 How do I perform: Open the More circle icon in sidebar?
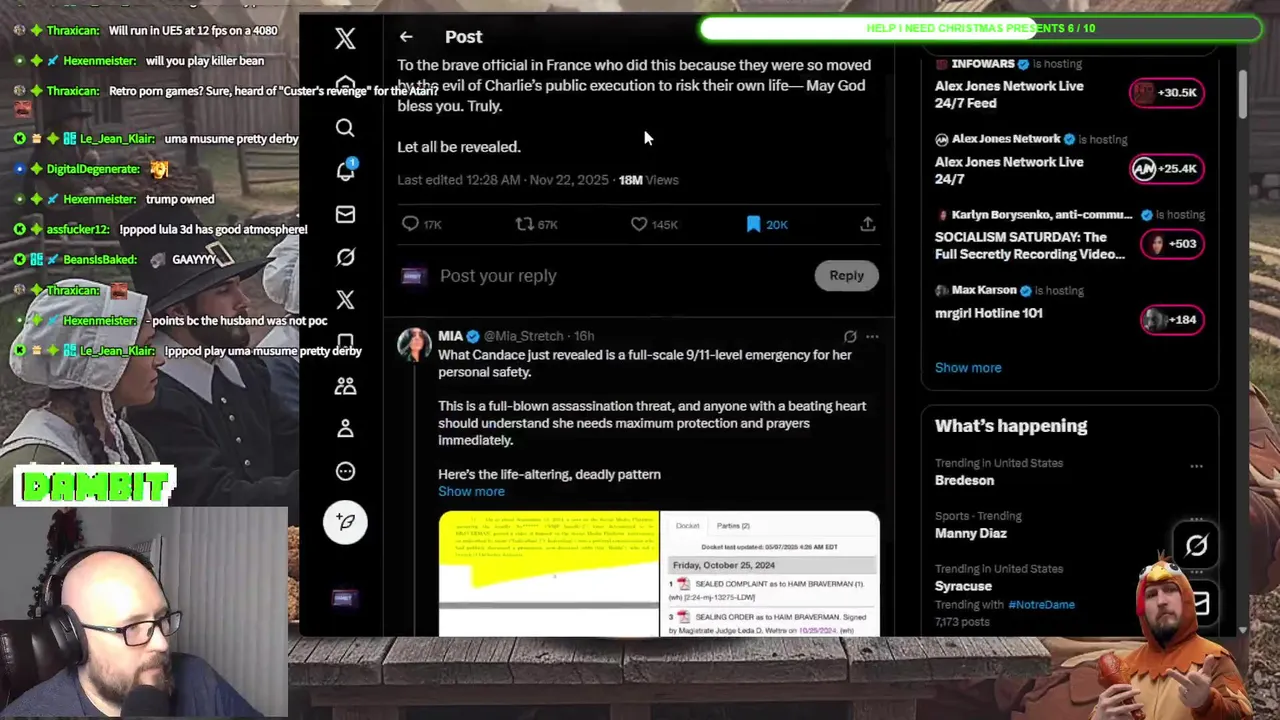click(x=345, y=471)
